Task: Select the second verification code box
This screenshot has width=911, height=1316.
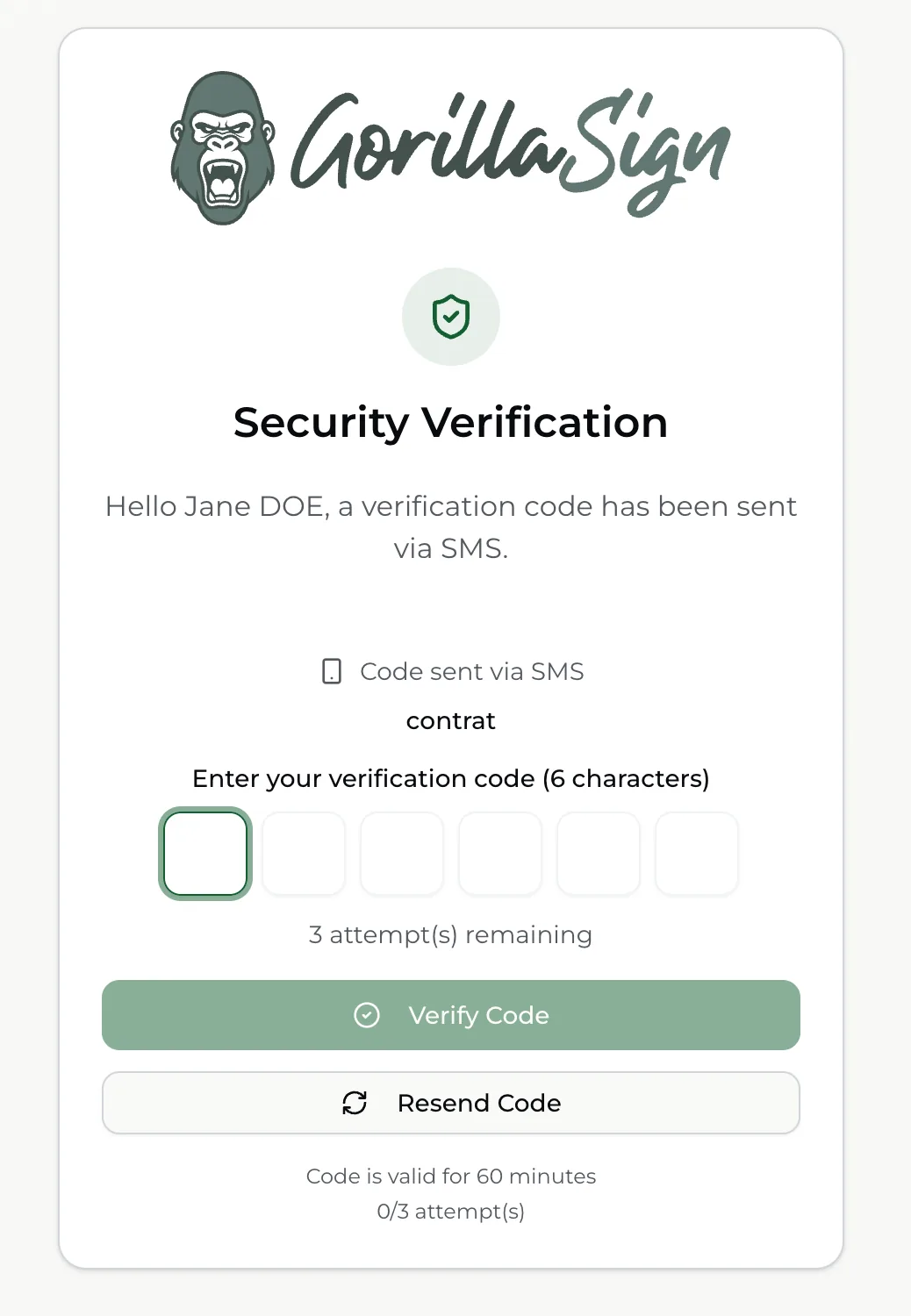Action: click(x=304, y=854)
